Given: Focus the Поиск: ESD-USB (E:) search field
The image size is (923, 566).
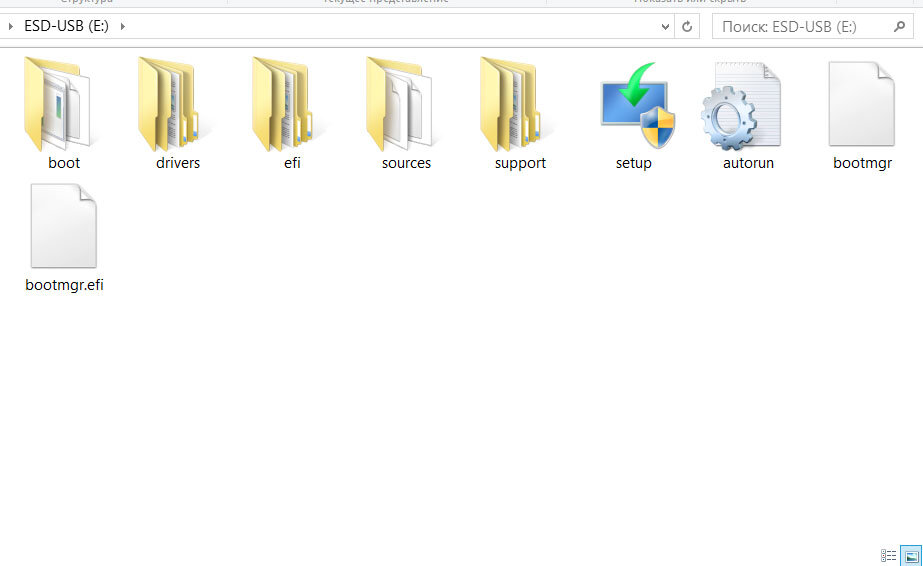Looking at the screenshot, I should point(812,26).
